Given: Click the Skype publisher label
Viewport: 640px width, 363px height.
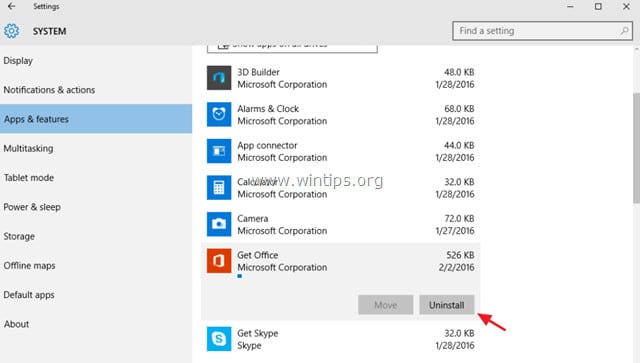Looking at the screenshot, I should [249, 346].
